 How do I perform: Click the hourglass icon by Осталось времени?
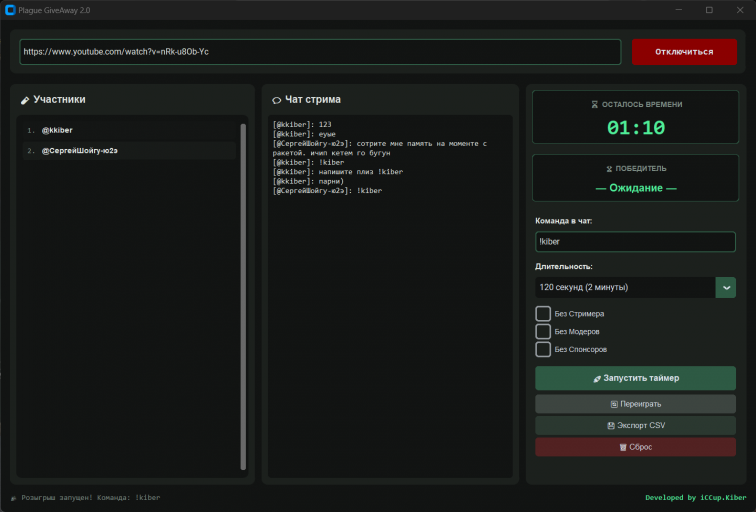(x=594, y=105)
